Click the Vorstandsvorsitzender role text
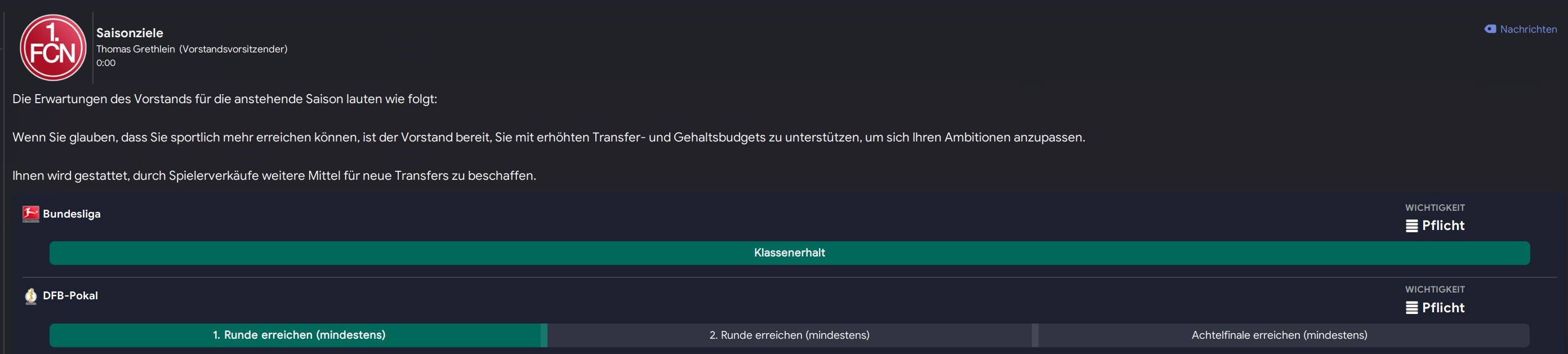The image size is (1568, 354). (x=233, y=48)
